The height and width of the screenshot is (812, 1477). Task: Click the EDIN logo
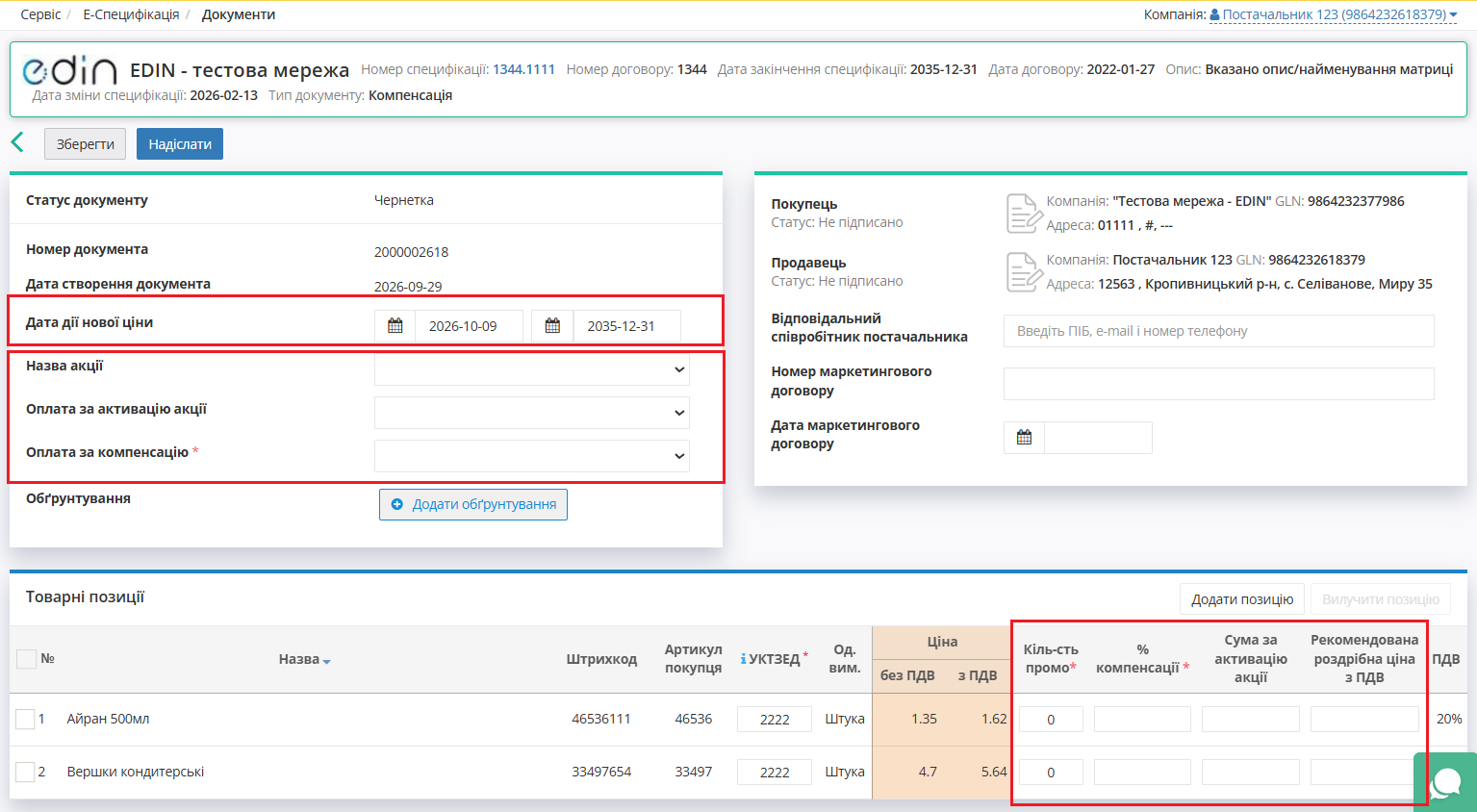69,70
